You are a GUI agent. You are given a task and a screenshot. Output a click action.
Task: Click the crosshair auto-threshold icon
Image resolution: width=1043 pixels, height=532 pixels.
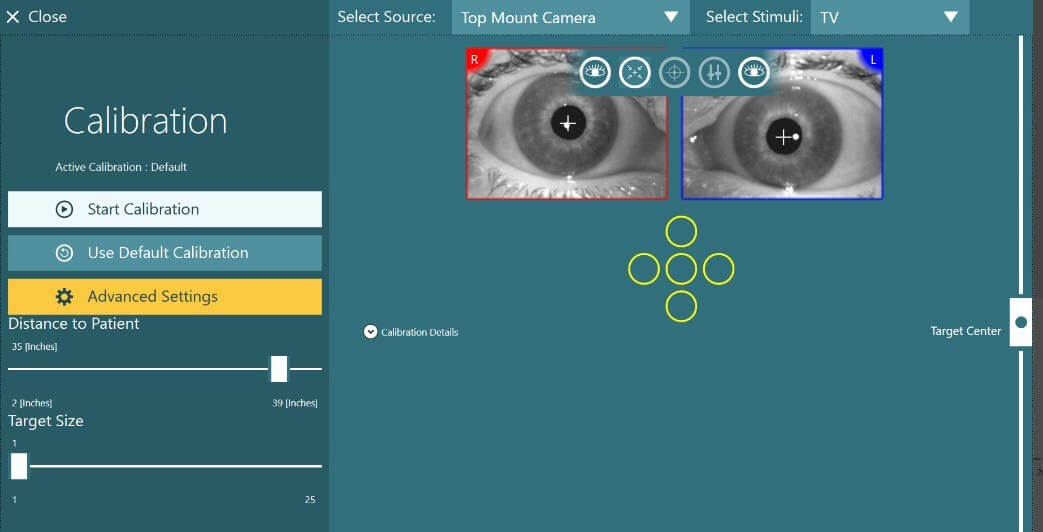(x=674, y=72)
